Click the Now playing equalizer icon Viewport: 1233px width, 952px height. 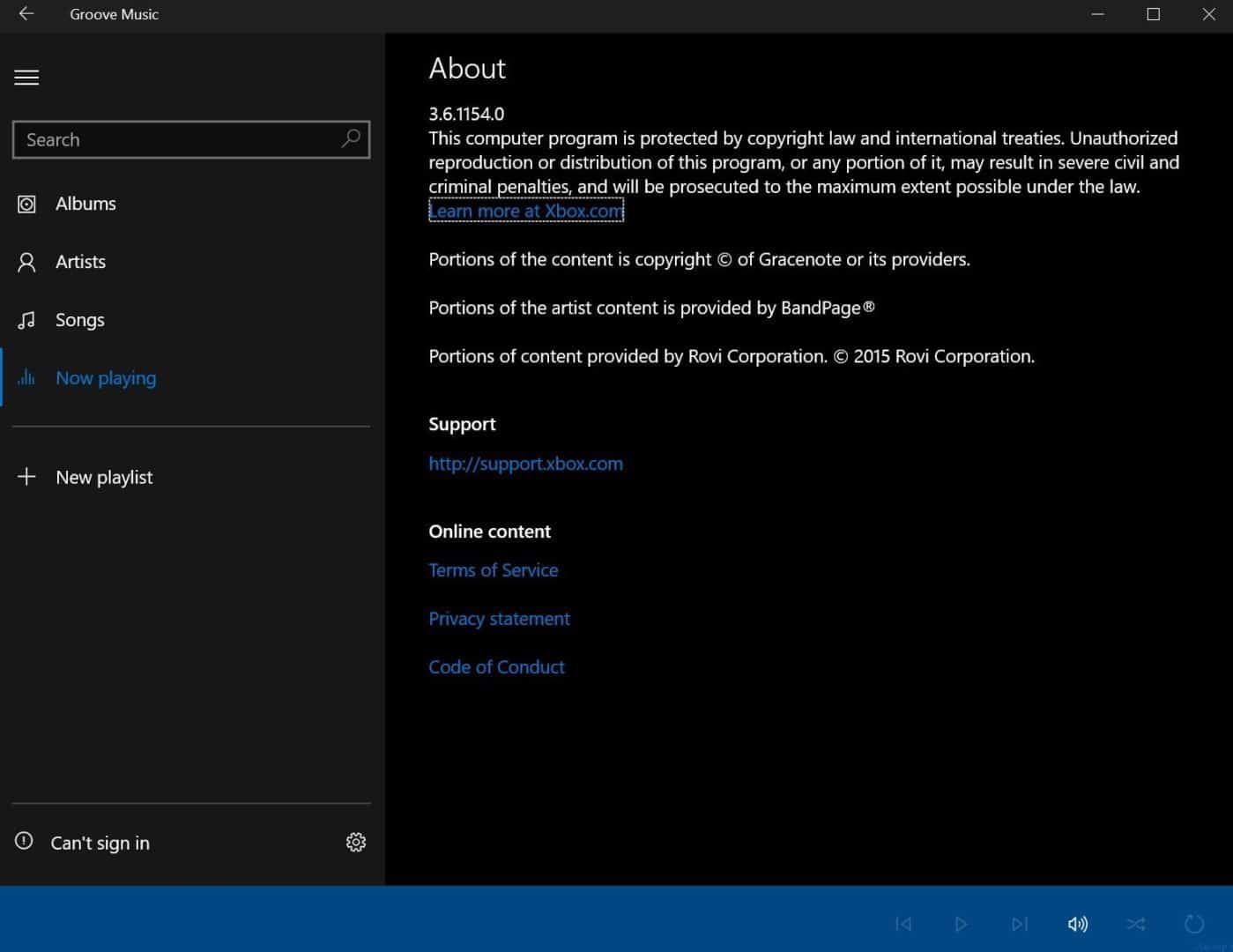point(26,377)
